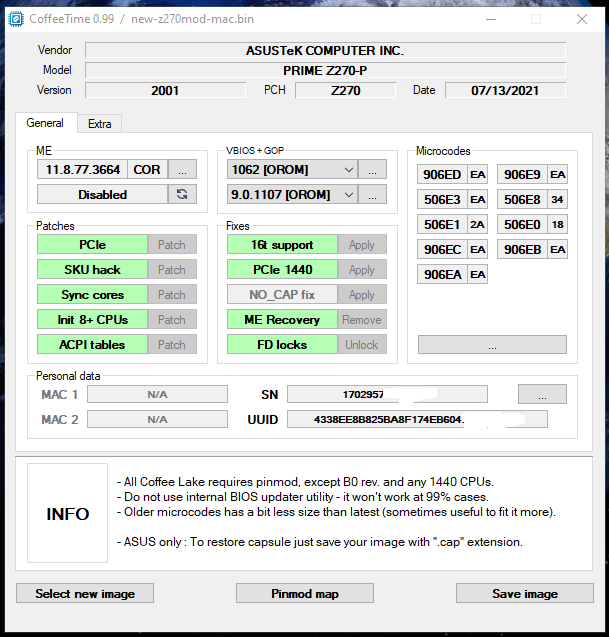This screenshot has width=609, height=637.
Task: Click the SN serial number field
Action: (x=387, y=394)
